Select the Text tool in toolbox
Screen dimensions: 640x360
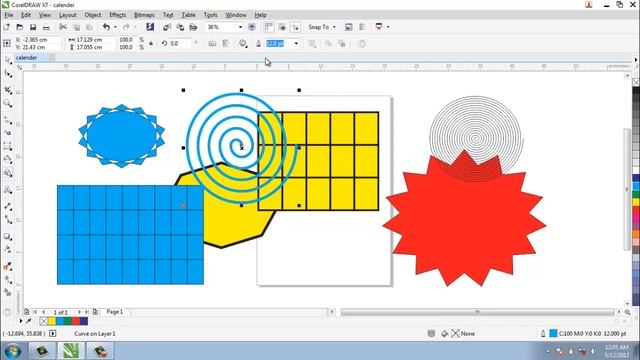(x=7, y=189)
